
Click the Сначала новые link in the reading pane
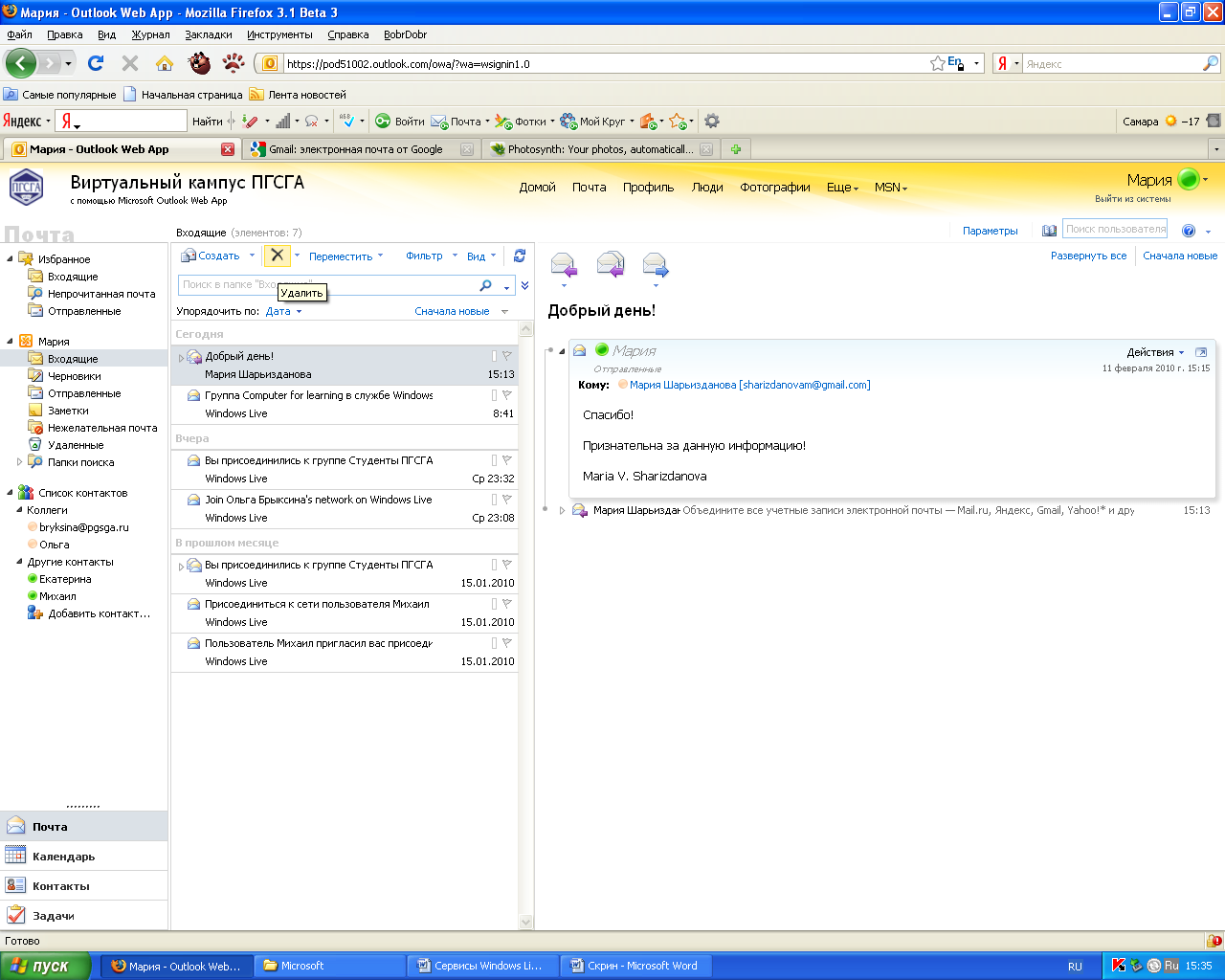[1180, 256]
